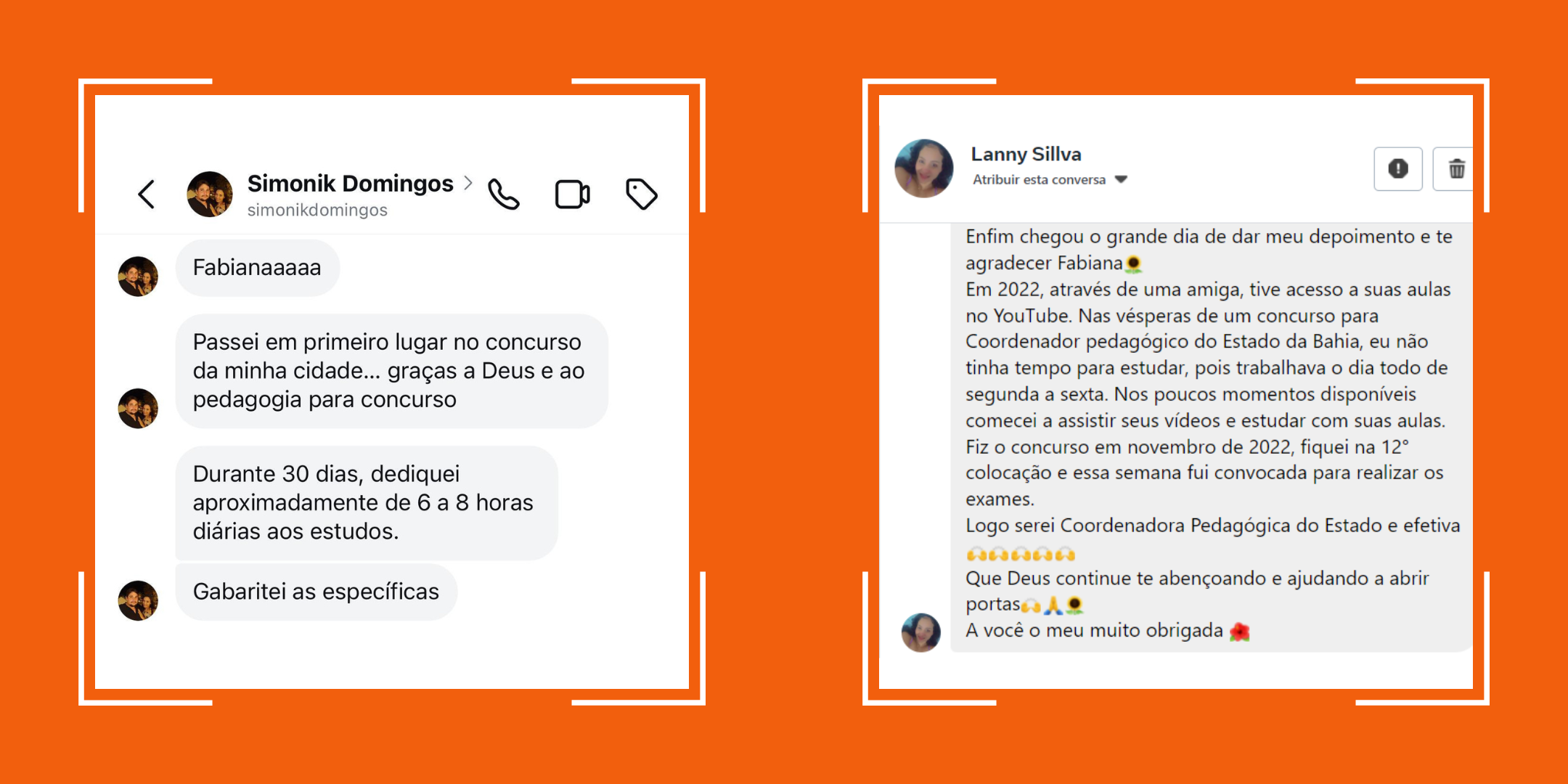Click the avatar beside Fabianaaaaa message
The width and height of the screenshot is (1568, 784).
(138, 277)
